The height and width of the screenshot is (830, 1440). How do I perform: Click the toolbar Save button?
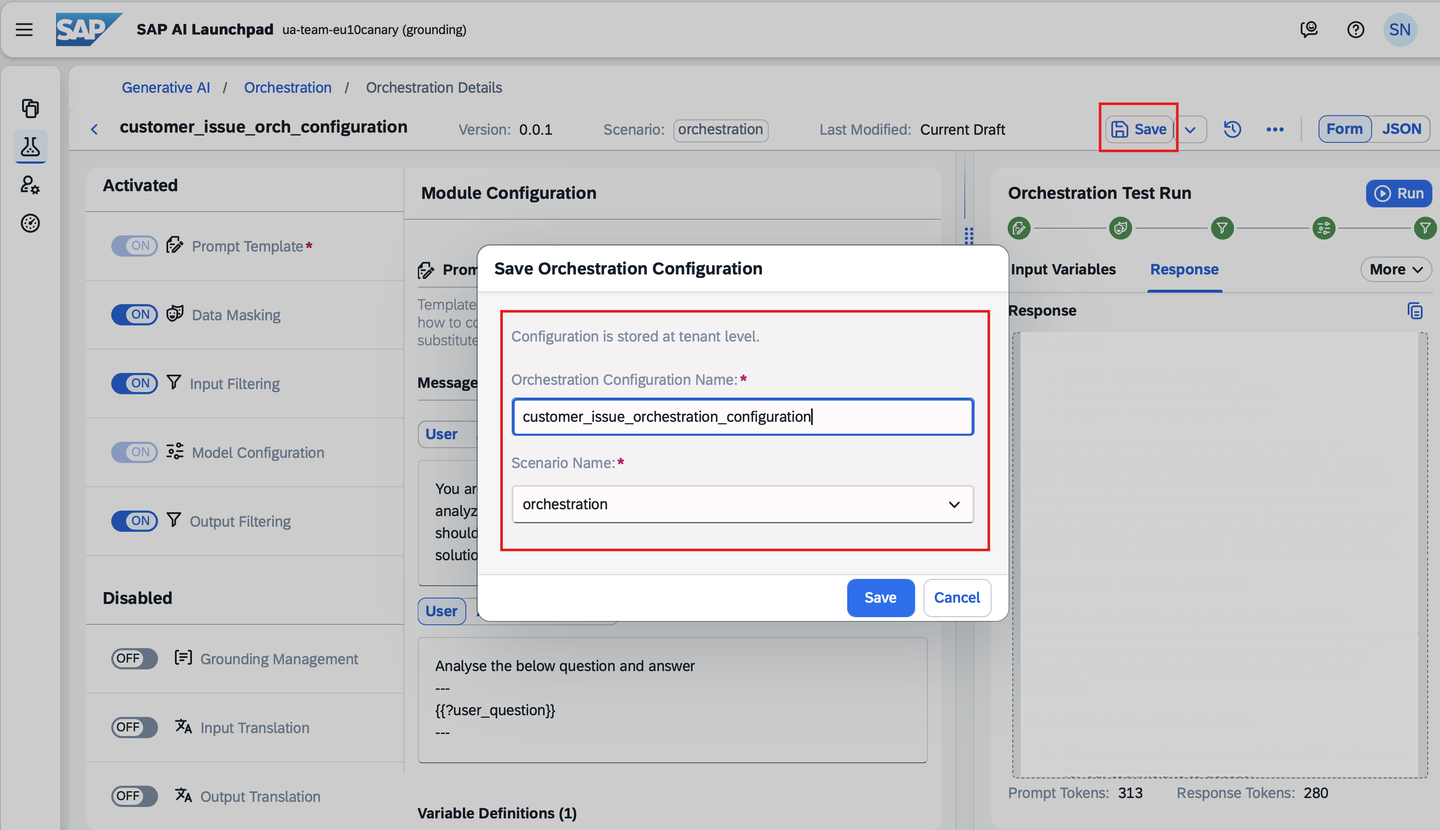1139,129
